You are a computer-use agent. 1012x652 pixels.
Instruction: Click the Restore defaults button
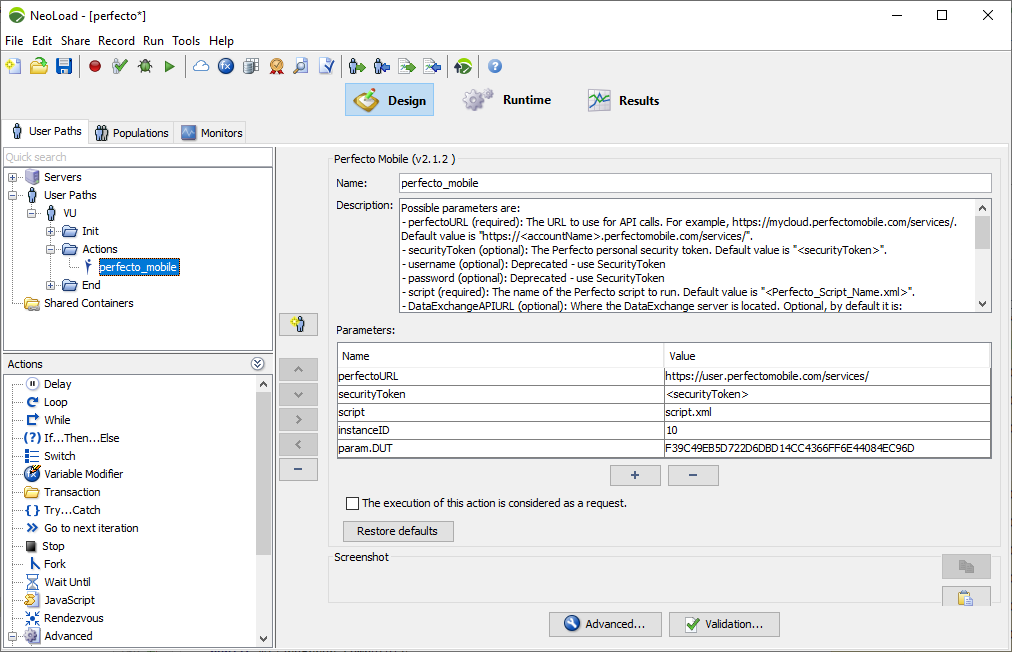pos(398,531)
